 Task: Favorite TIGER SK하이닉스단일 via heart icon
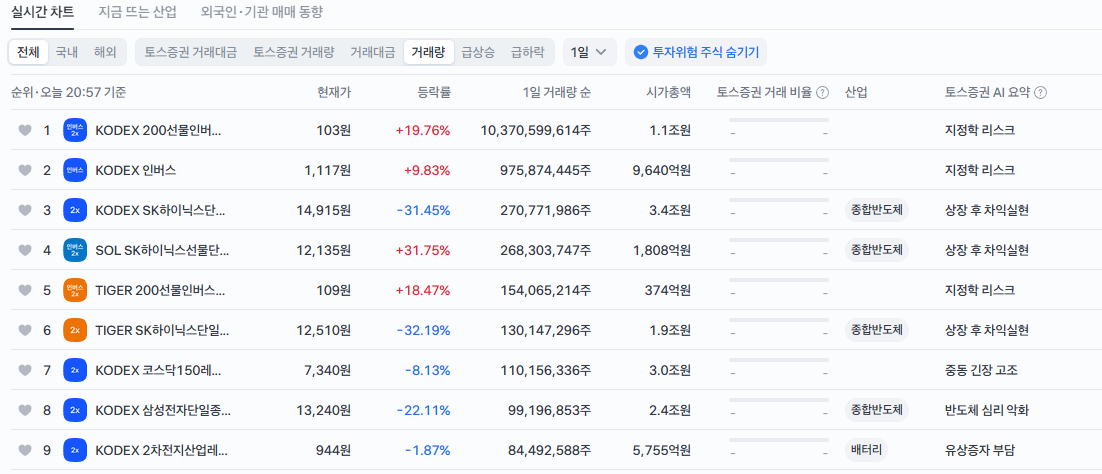tap(25, 330)
